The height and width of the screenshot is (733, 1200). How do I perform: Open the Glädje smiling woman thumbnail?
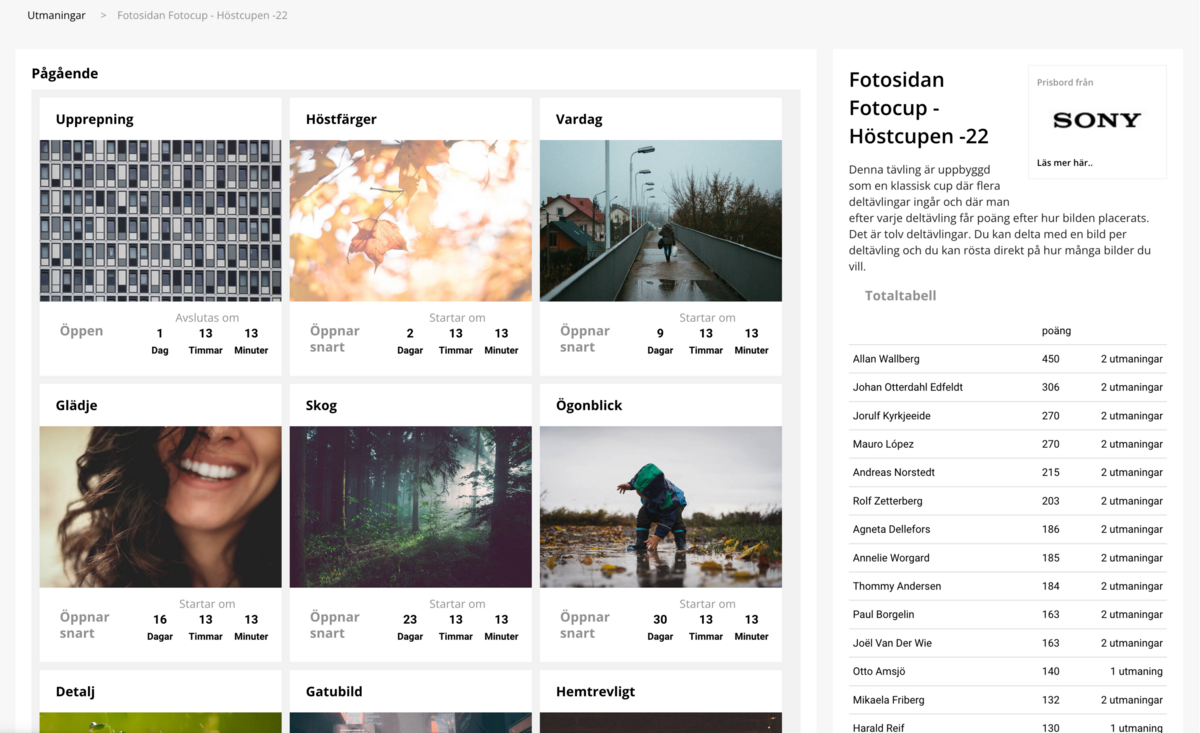tap(160, 506)
